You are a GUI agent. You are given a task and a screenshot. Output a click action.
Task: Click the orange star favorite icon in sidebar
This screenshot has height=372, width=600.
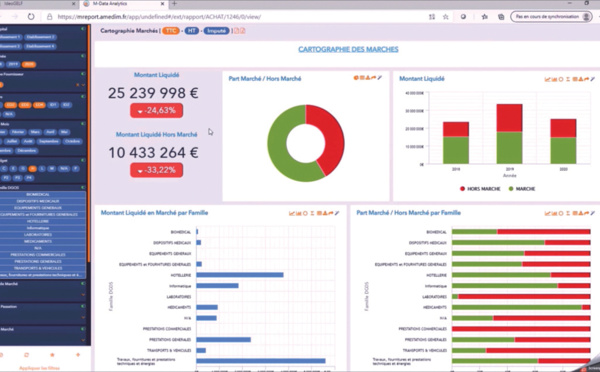pyautogui.click(x=52, y=355)
